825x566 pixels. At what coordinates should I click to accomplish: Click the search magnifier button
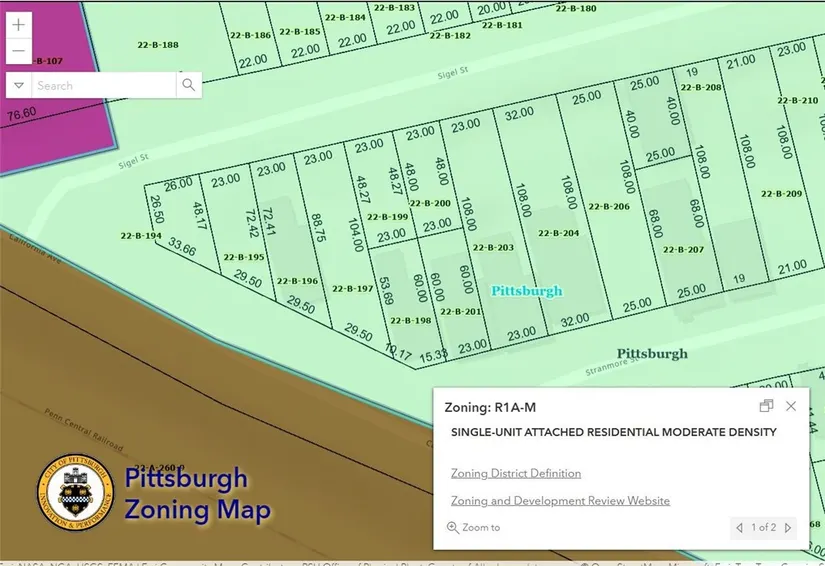pos(188,86)
